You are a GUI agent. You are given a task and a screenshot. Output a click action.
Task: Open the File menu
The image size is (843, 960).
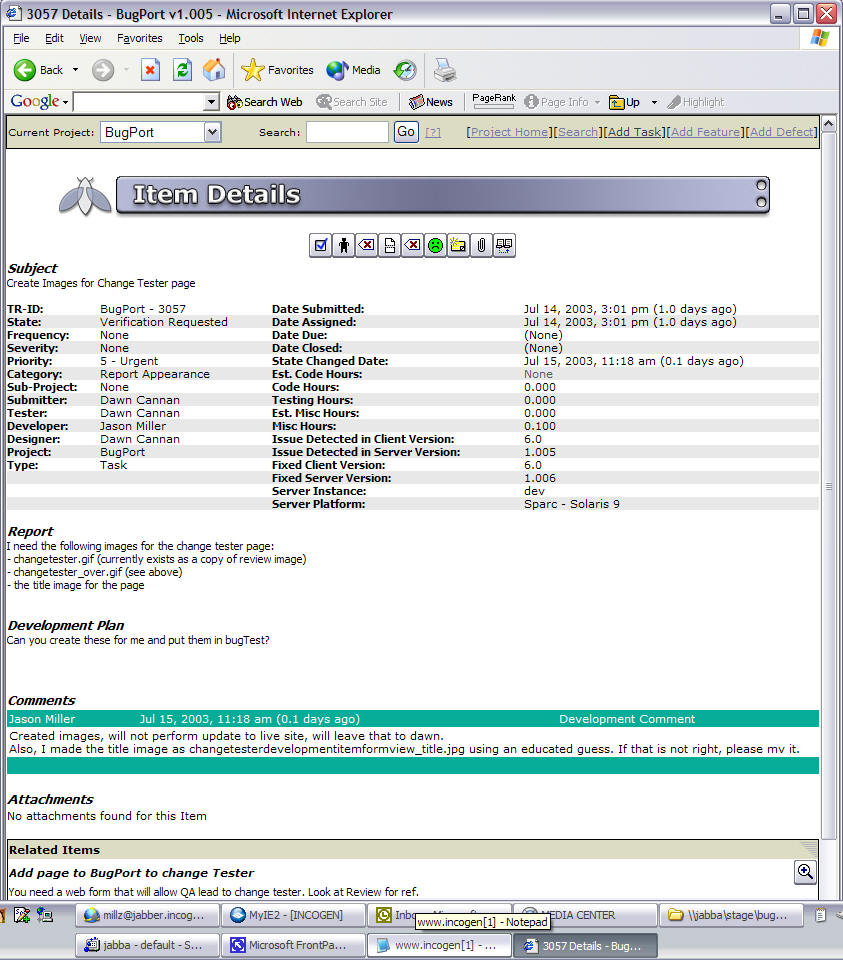[x=21, y=38]
